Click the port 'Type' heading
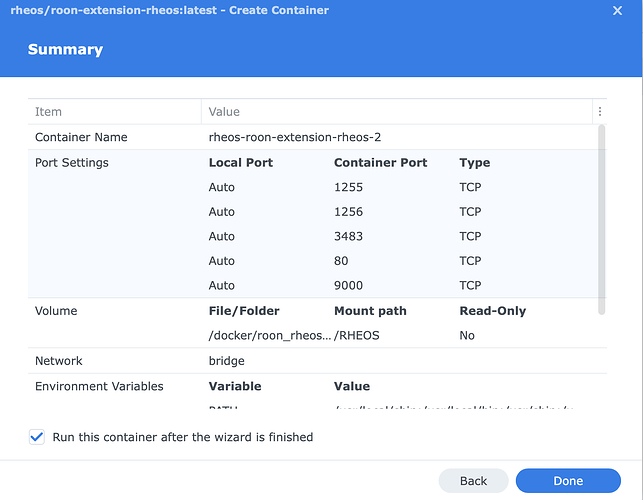Viewport: 643px width, 500px height. pos(474,163)
